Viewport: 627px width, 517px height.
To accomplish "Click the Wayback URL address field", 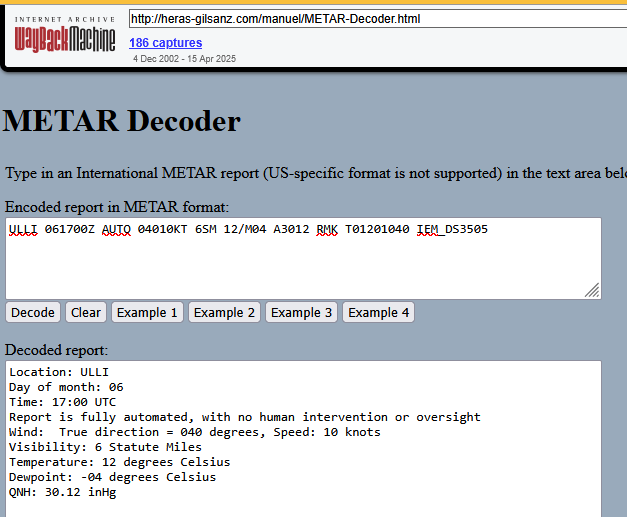I will (x=376, y=19).
